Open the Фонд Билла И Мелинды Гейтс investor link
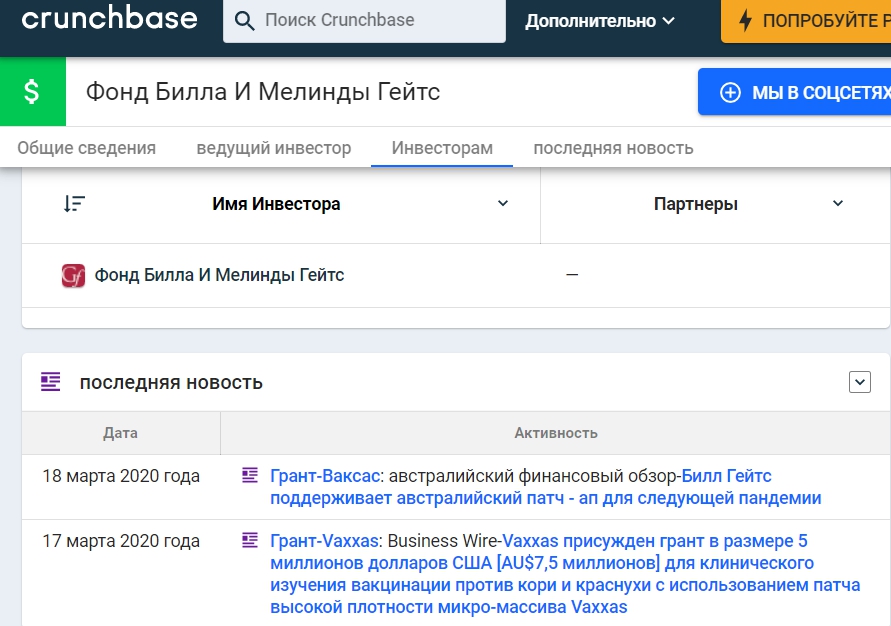This screenshot has width=891, height=626. (219, 275)
